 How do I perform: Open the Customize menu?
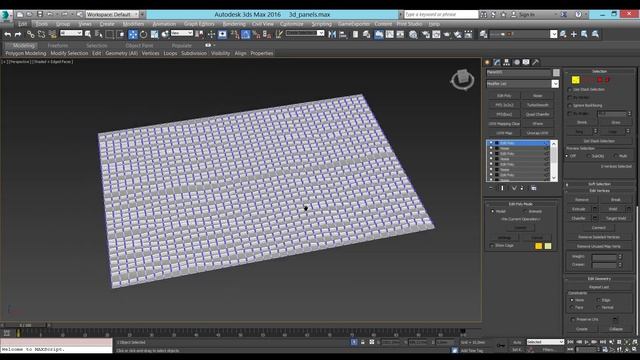click(x=292, y=24)
